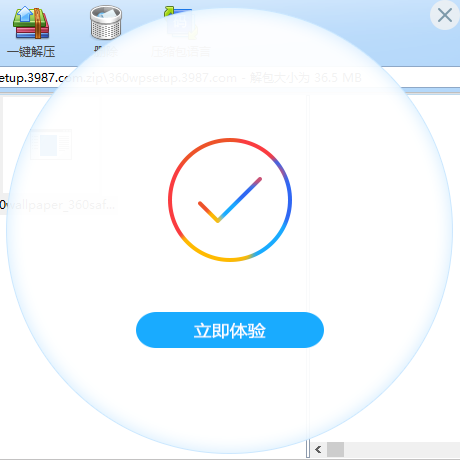Click the scrollbar track right of the thumb
The width and height of the screenshot is (460, 460).
coord(402,449)
